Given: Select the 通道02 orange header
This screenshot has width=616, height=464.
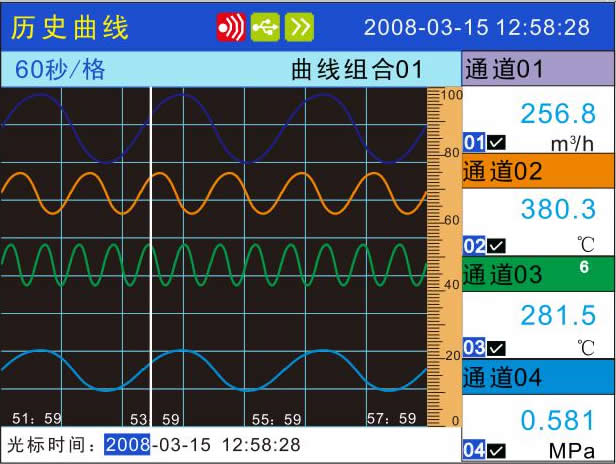Looking at the screenshot, I should 538,171.
